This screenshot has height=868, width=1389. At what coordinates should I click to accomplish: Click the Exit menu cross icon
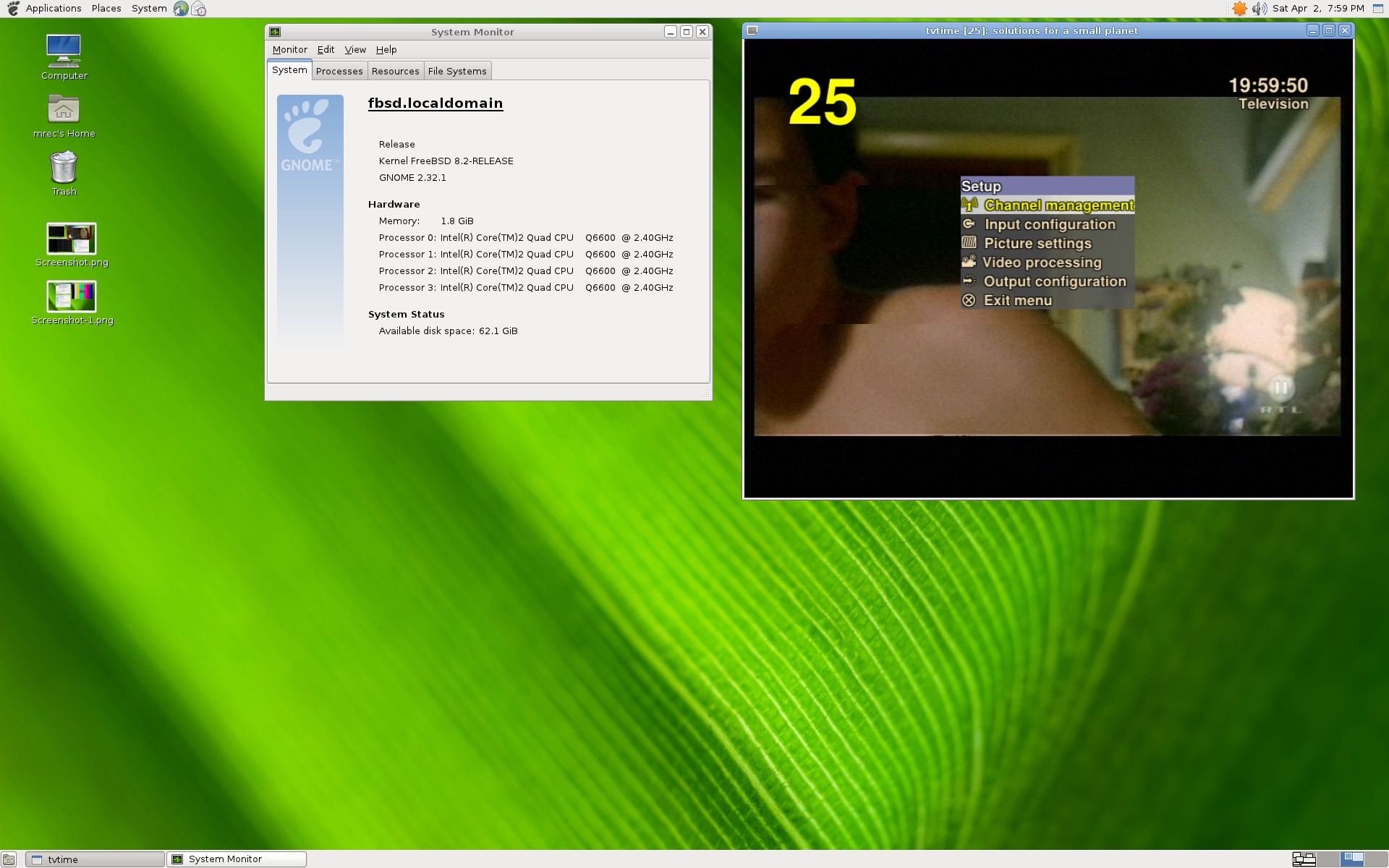pos(969,300)
